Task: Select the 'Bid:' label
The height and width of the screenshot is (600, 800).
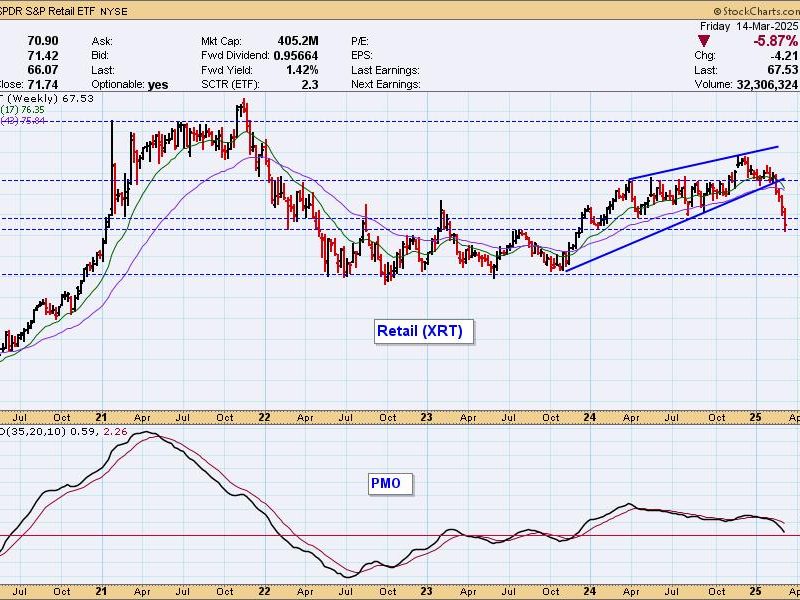Action: pos(101,55)
